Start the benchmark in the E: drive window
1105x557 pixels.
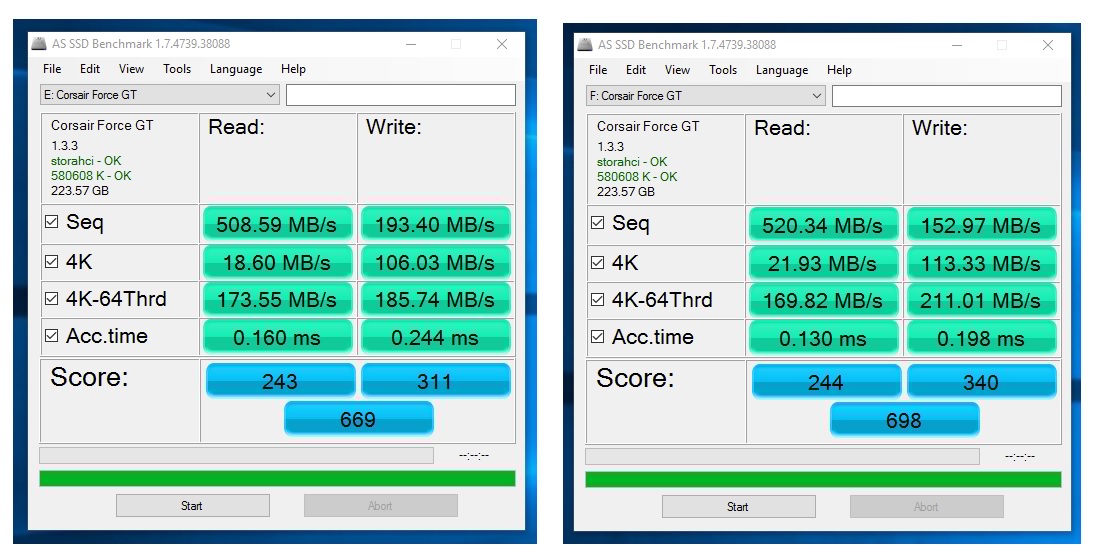[192, 506]
